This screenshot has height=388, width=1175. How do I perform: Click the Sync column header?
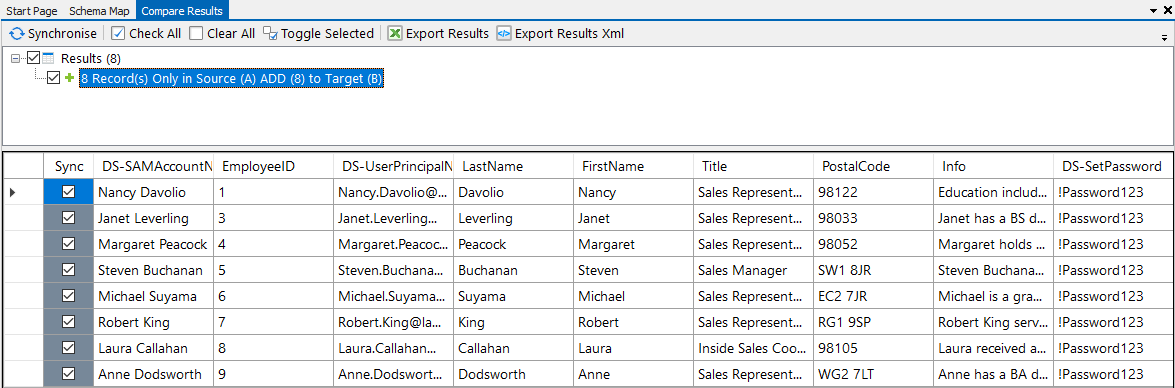click(x=69, y=166)
